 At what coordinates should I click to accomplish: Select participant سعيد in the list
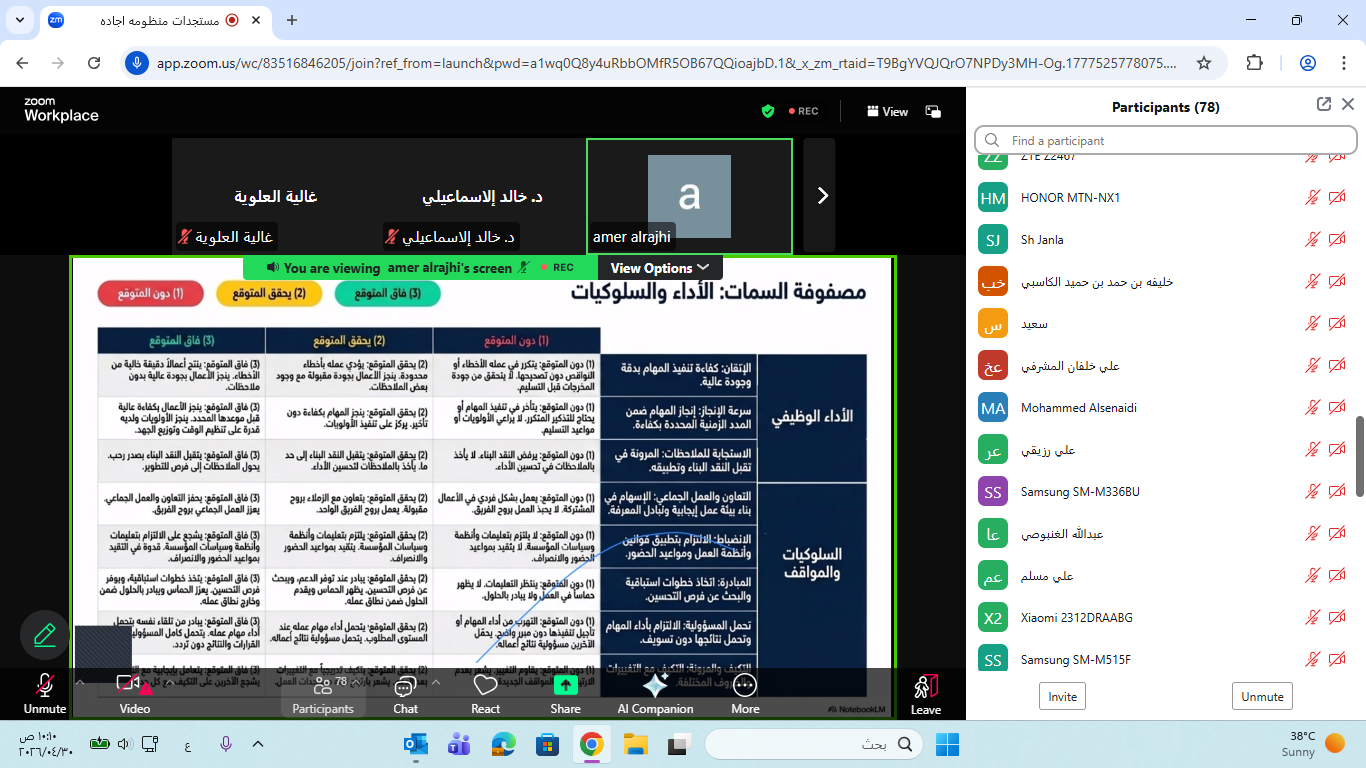pyautogui.click(x=1164, y=324)
